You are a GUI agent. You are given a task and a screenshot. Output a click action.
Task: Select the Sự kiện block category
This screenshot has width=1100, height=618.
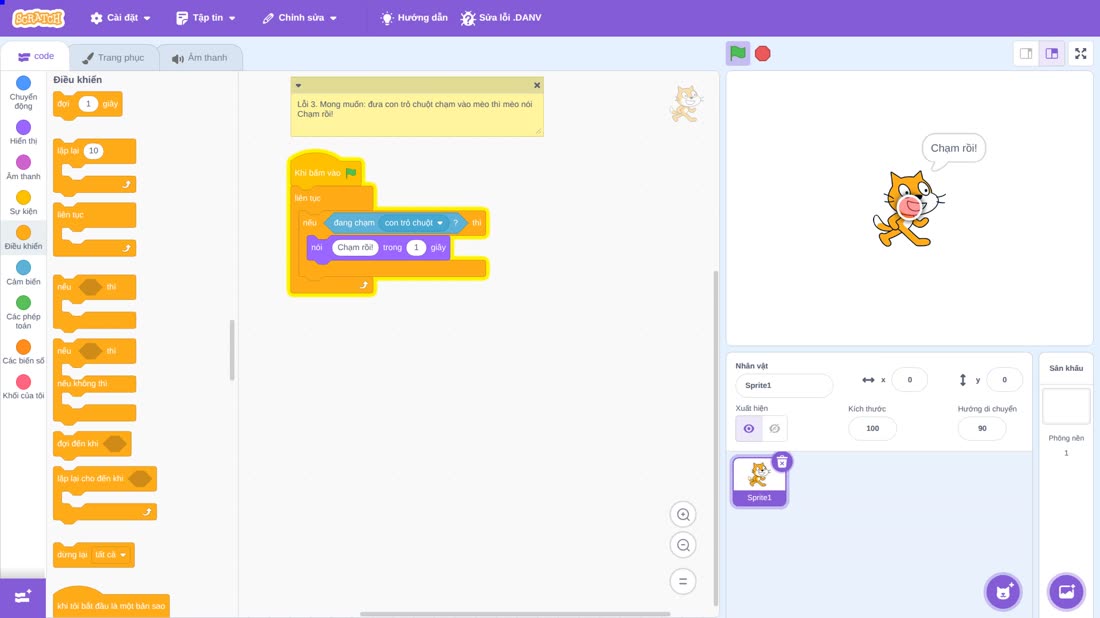coord(23,203)
